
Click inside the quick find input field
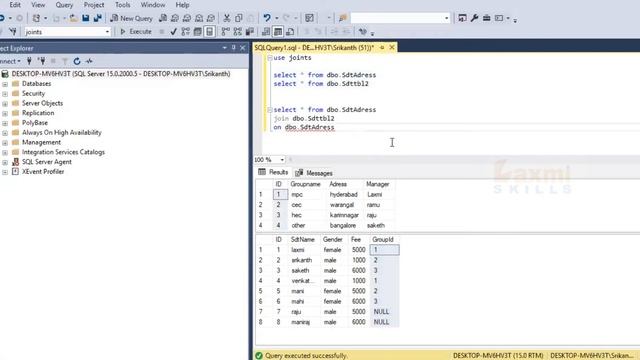pos(397,18)
